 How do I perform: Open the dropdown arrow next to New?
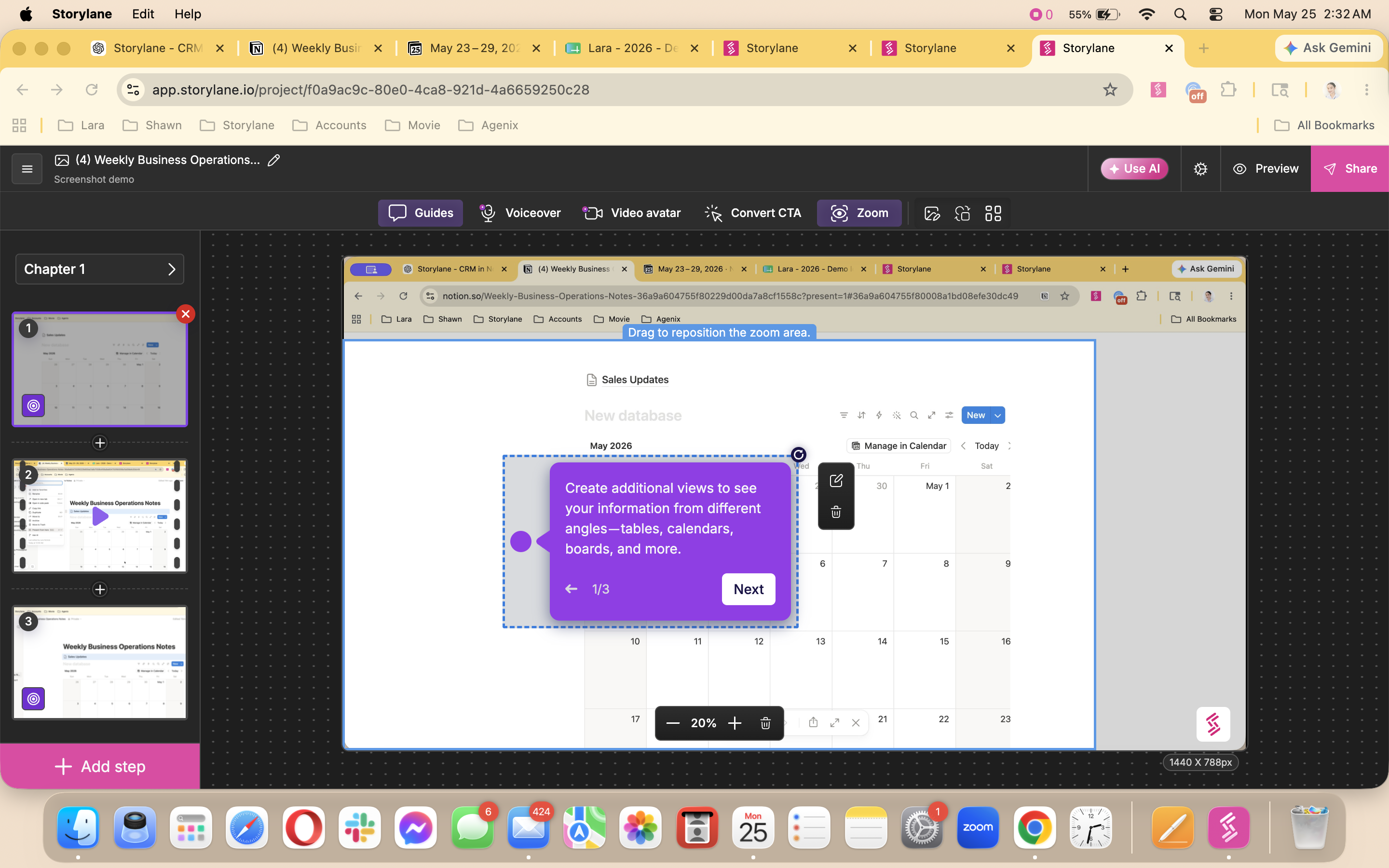coord(998,415)
